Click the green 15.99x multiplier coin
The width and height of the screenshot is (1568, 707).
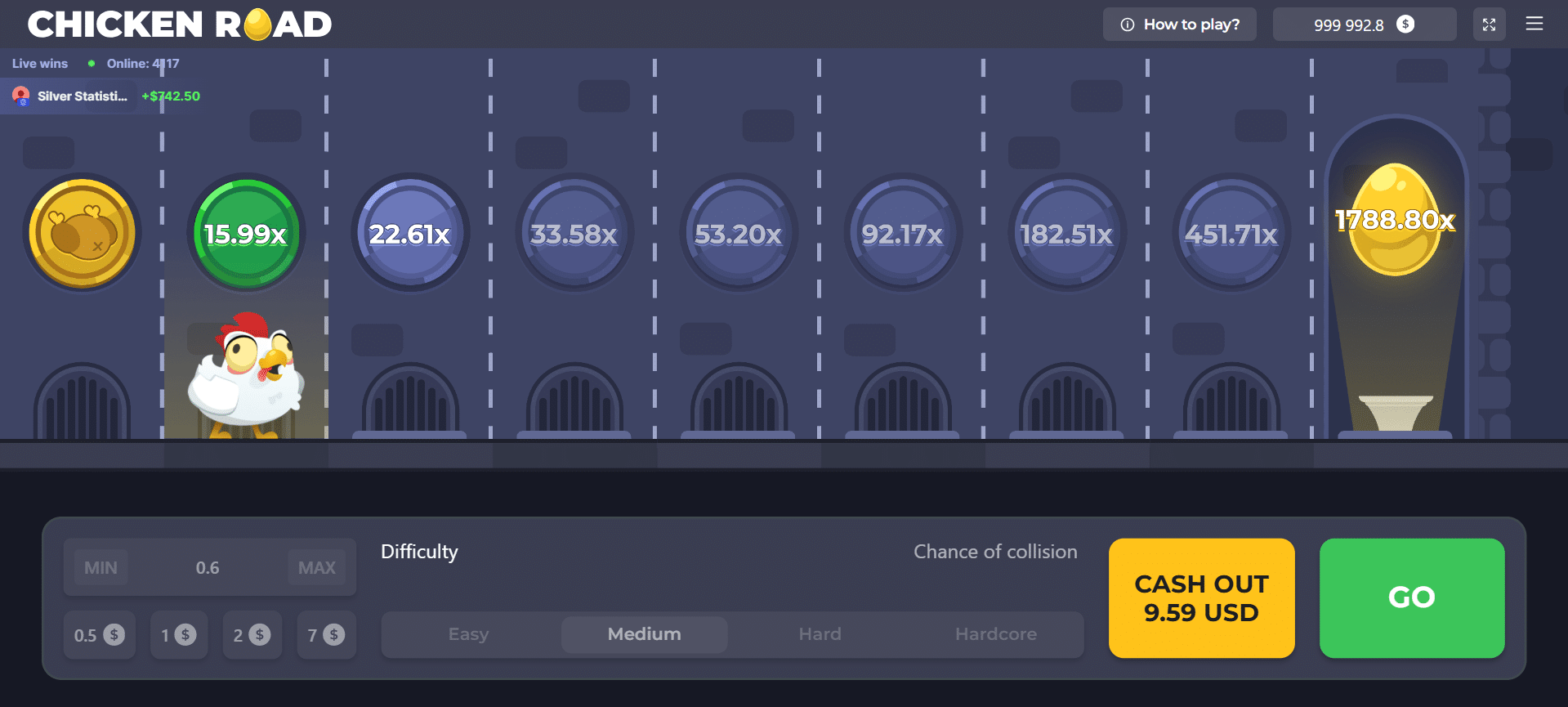point(246,234)
